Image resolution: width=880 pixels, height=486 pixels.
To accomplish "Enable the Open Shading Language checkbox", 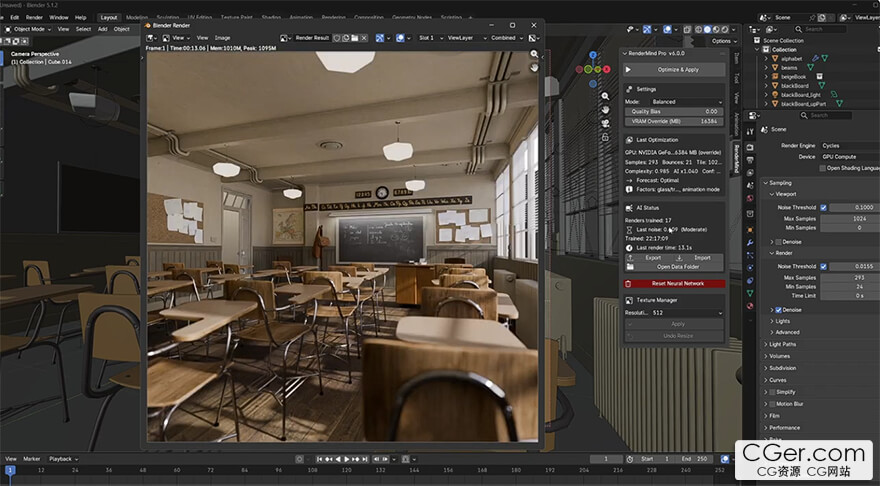I will pos(823,168).
